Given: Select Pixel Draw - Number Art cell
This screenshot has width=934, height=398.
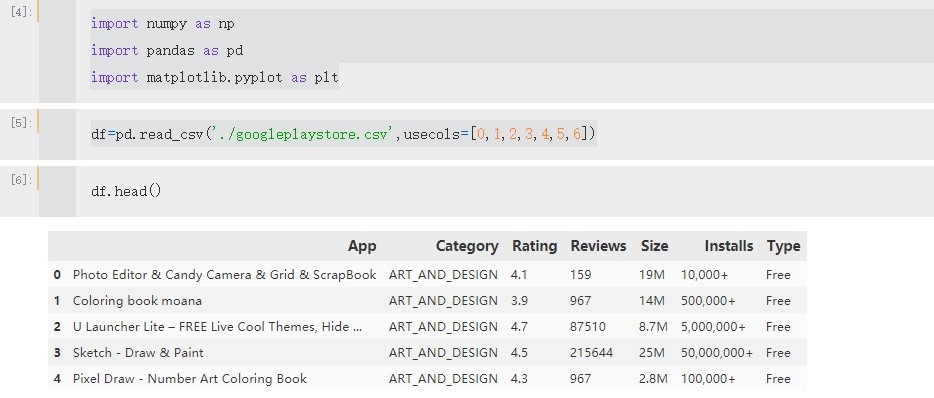Looking at the screenshot, I should tap(189, 378).
